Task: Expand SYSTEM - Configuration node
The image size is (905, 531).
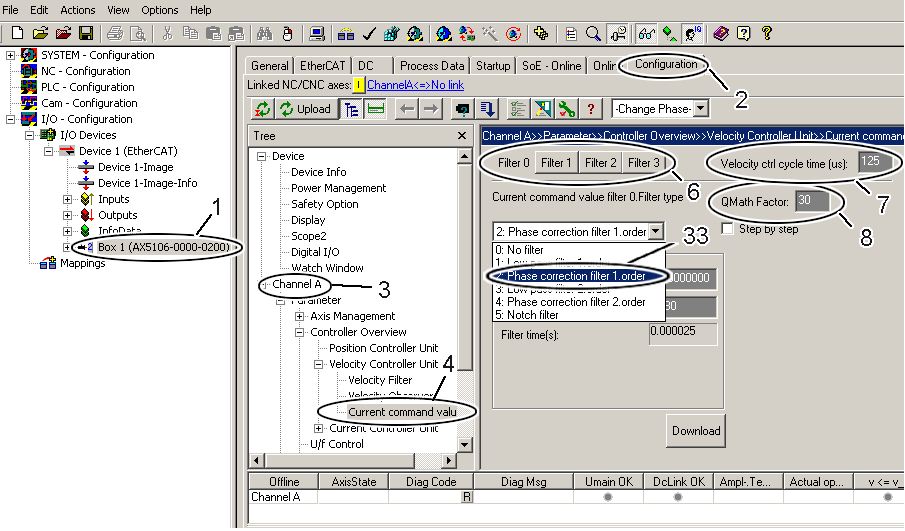Action: [10, 55]
